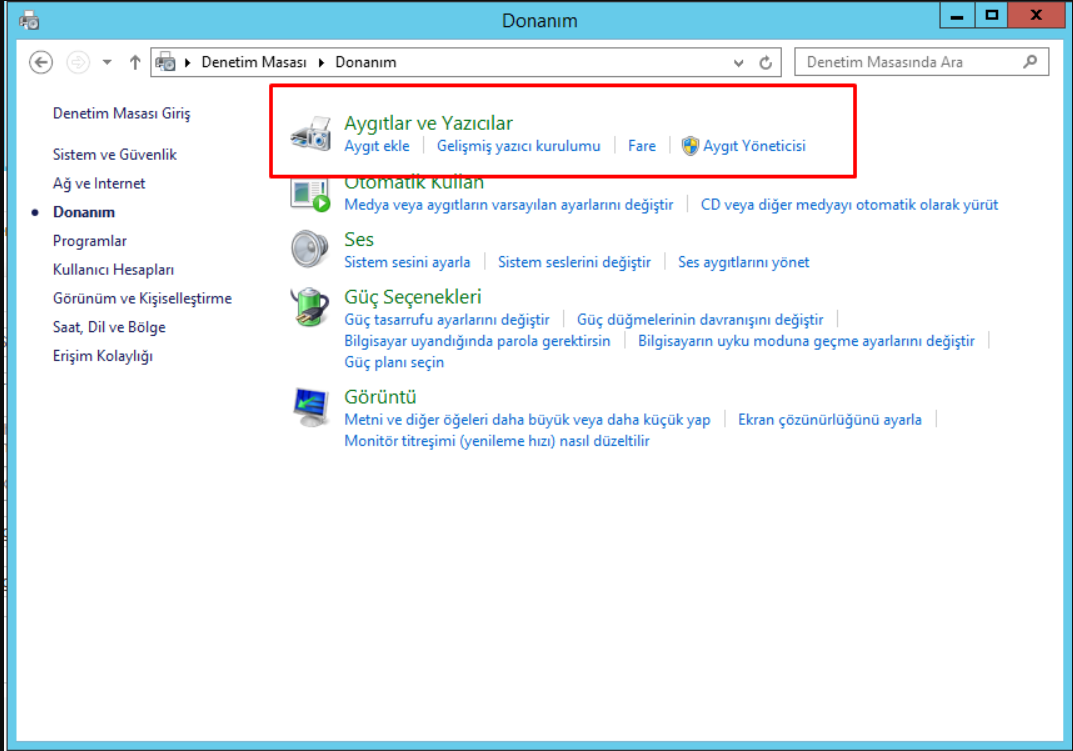Go back with the back arrow
The image size is (1073, 751).
(x=41, y=62)
